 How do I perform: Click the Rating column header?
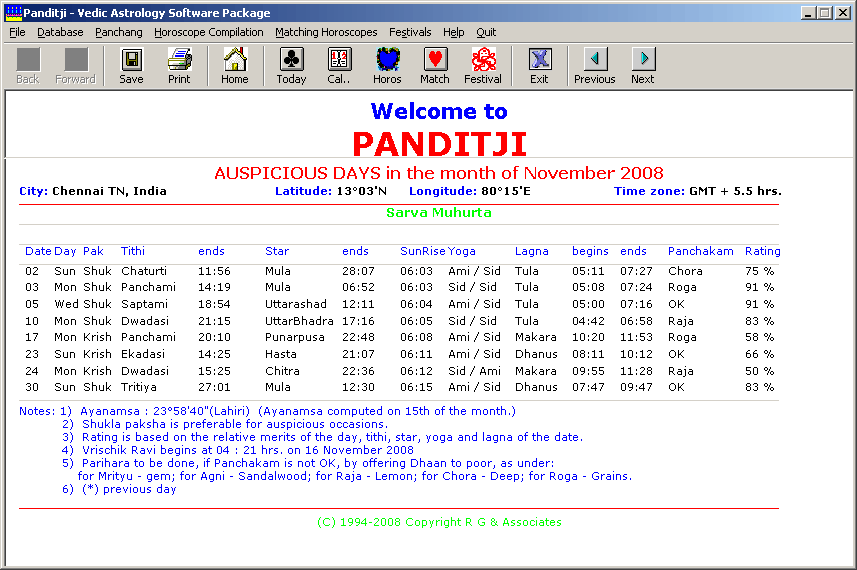click(763, 251)
